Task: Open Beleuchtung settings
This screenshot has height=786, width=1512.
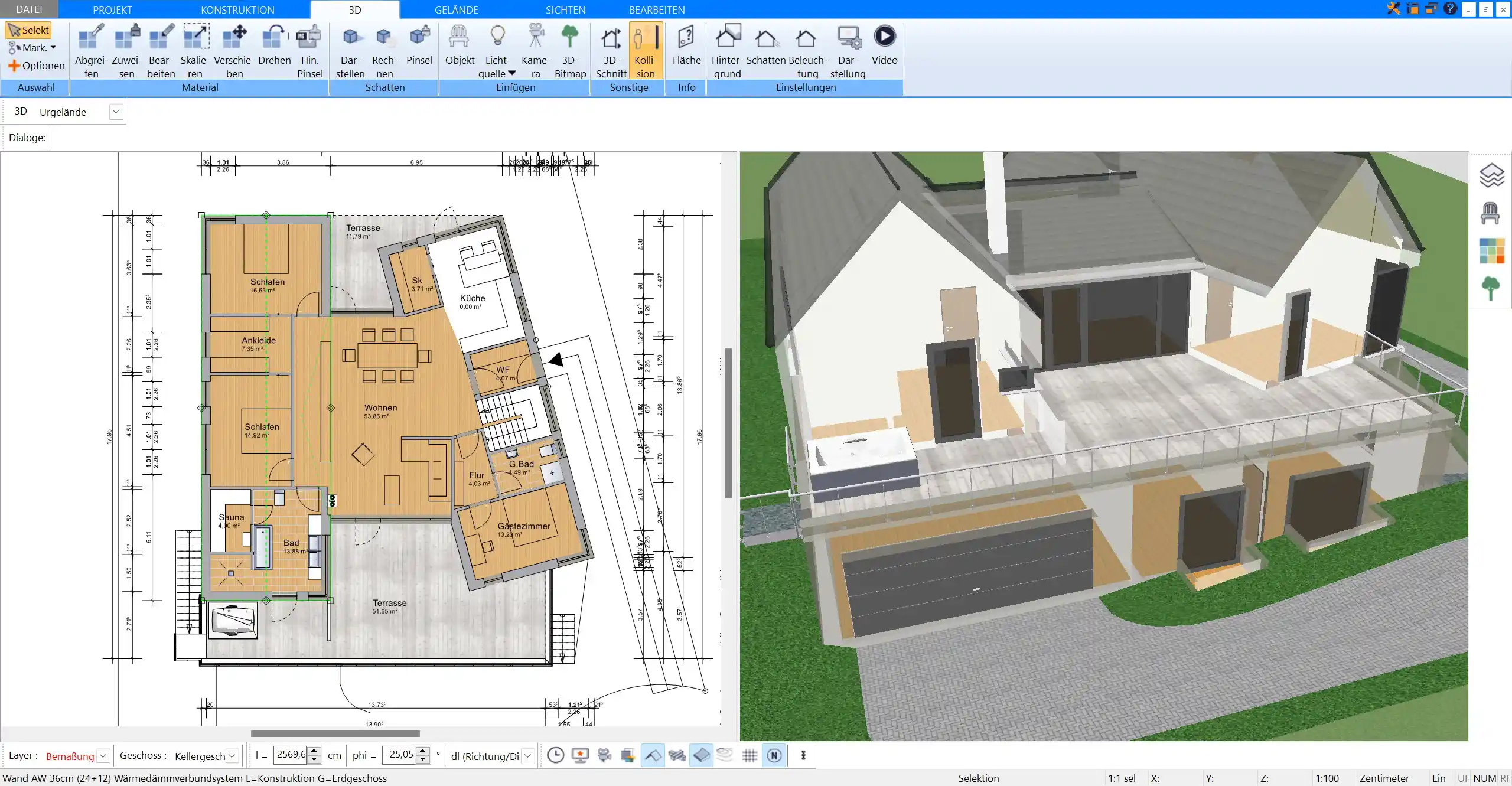Action: point(807,51)
